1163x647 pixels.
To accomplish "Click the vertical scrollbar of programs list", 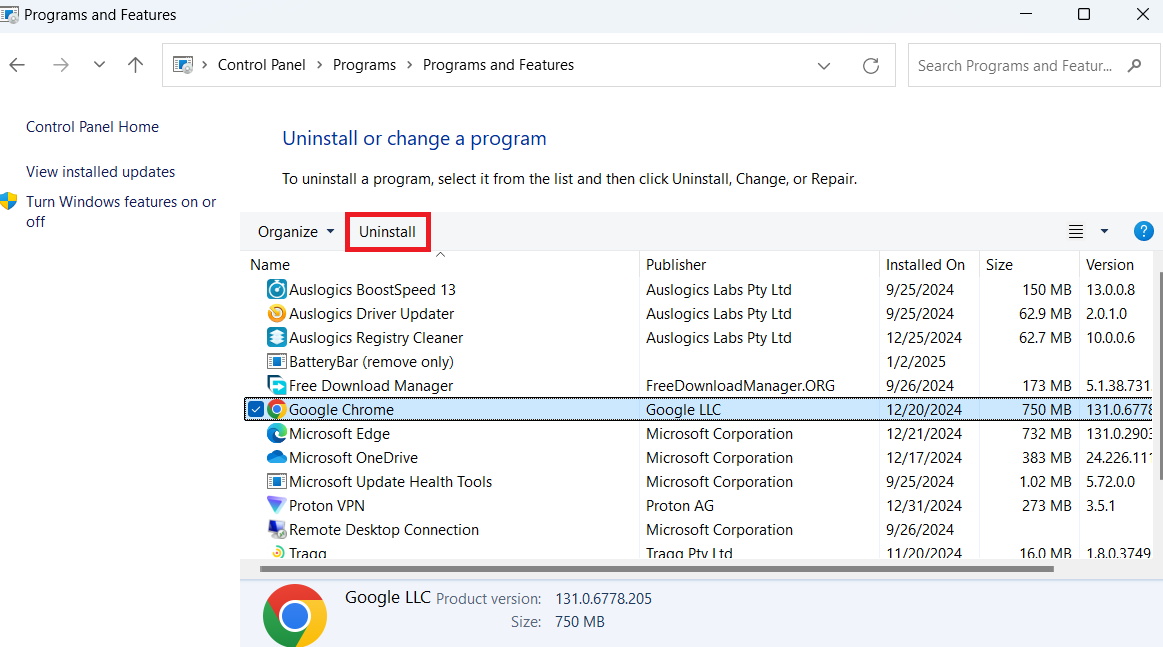I will [x=1160, y=377].
